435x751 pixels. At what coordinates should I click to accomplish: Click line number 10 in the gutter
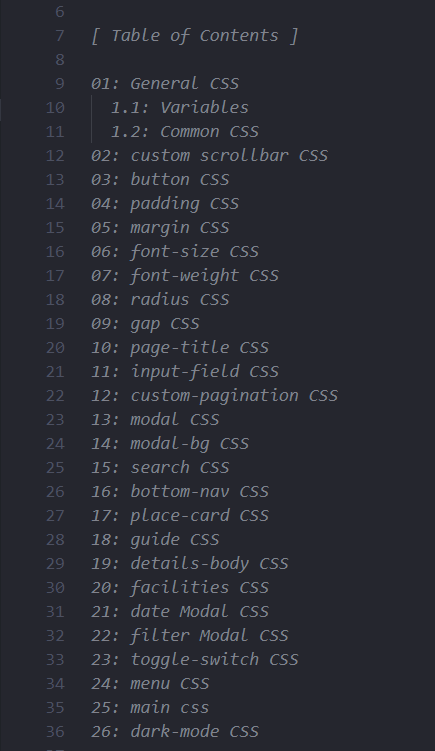click(55, 108)
